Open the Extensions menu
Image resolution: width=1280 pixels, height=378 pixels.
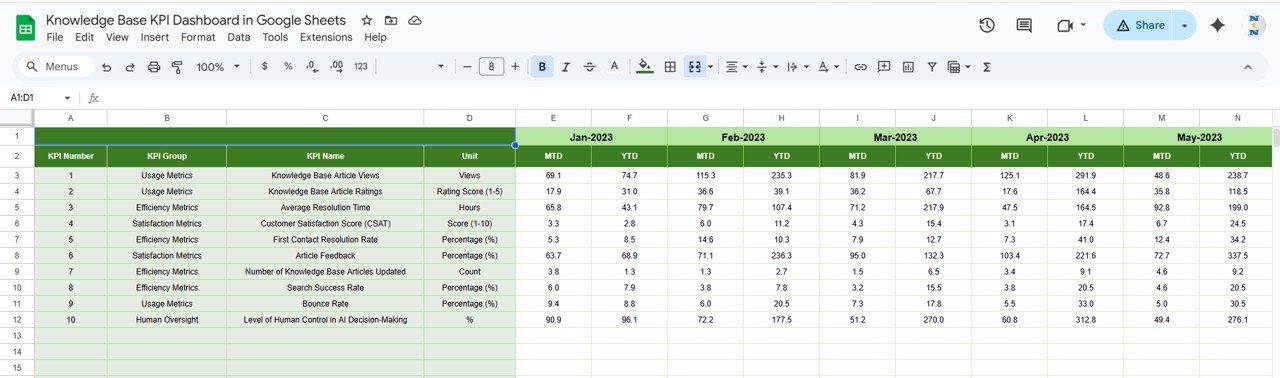point(326,37)
